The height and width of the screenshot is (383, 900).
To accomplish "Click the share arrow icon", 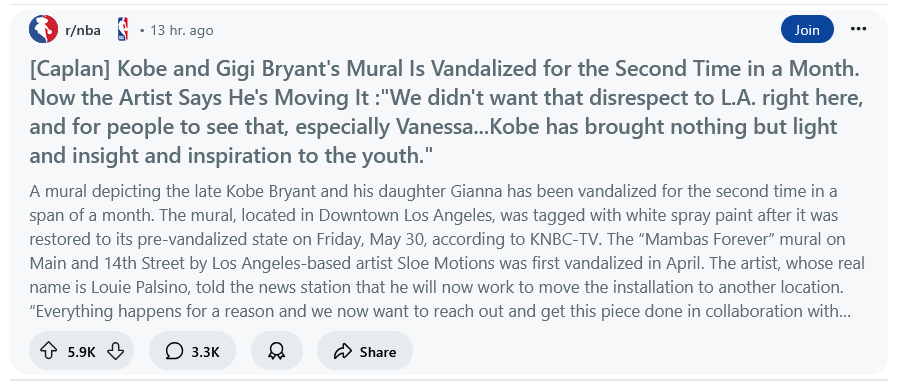I will pyautogui.click(x=342, y=351).
